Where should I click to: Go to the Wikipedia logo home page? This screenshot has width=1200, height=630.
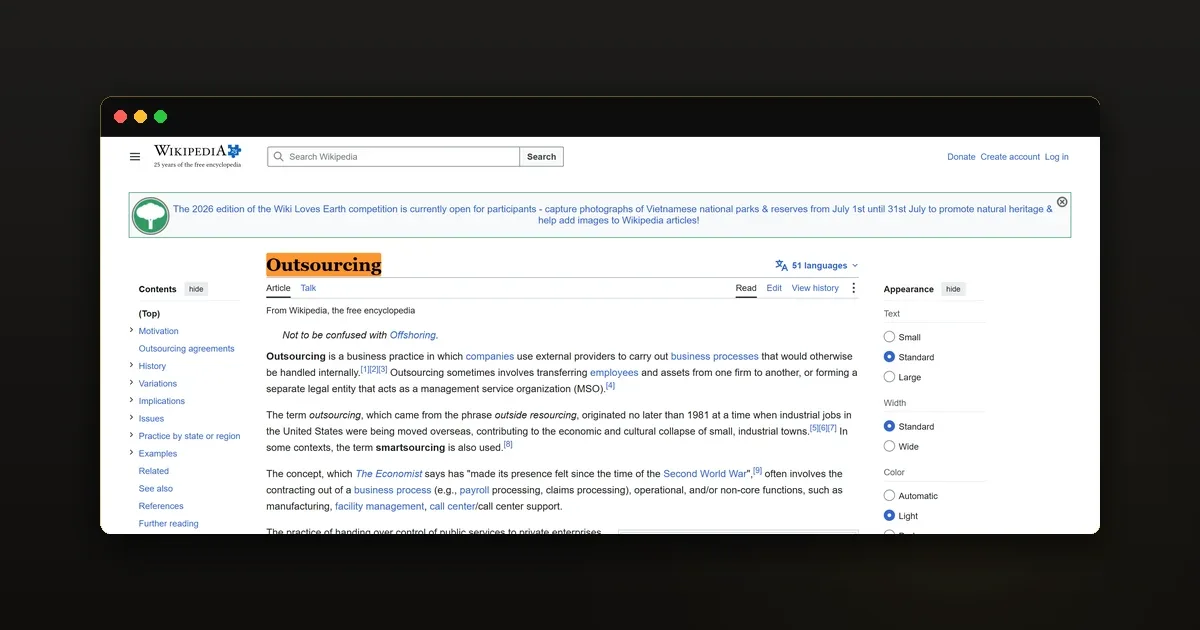point(197,156)
